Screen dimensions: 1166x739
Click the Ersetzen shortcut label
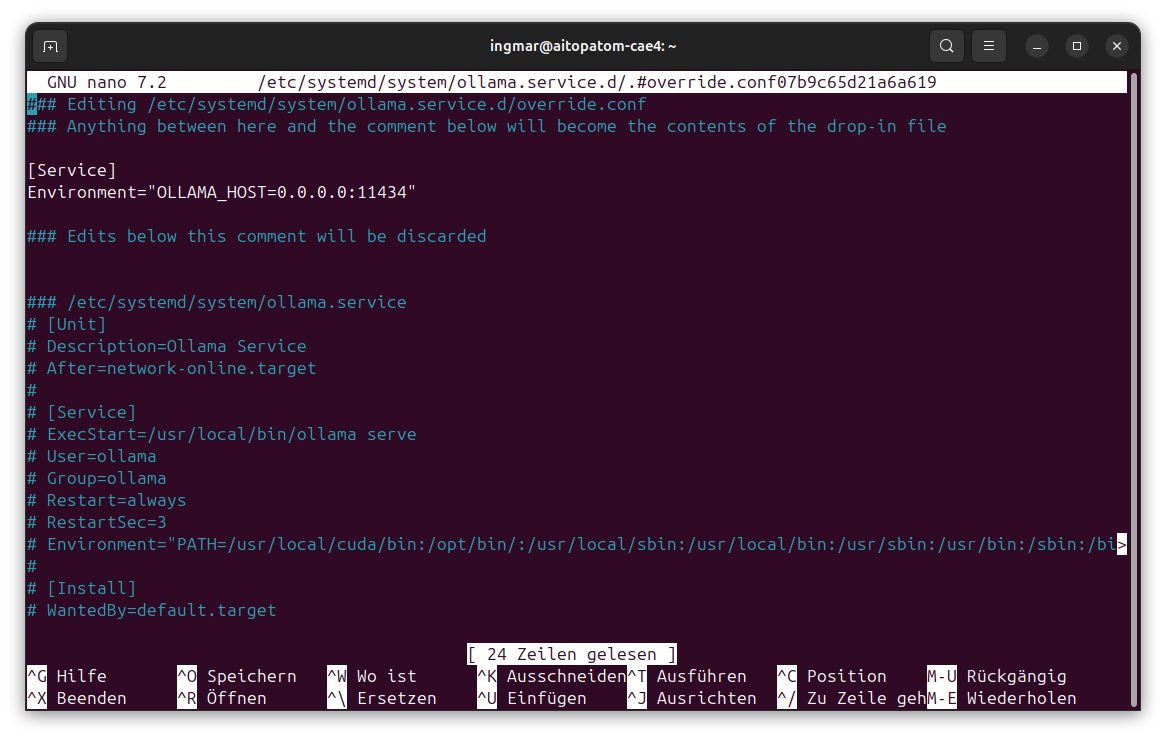[396, 698]
